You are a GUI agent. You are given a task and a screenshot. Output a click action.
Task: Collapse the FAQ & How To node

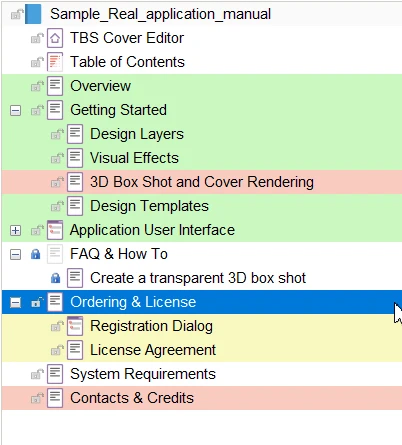[15, 255]
